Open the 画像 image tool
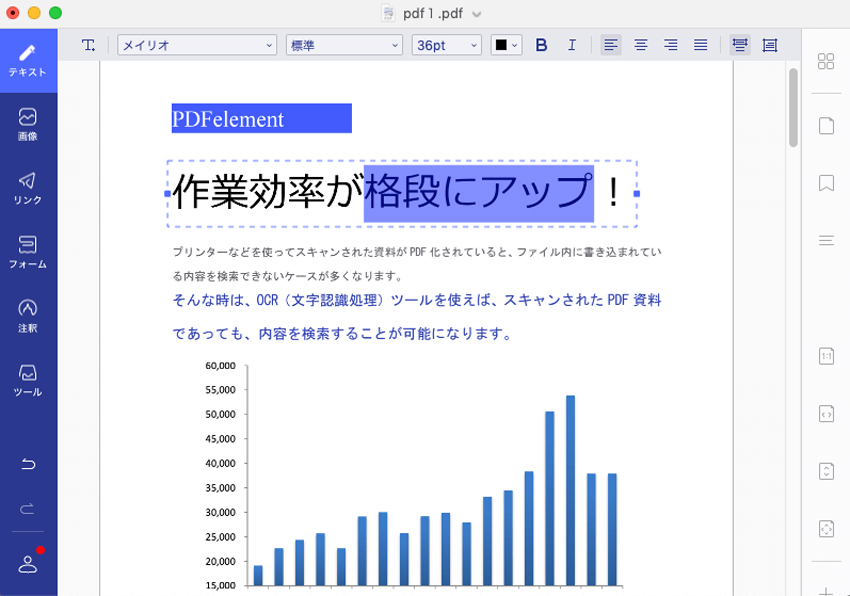The height and width of the screenshot is (596, 850). (x=28, y=125)
